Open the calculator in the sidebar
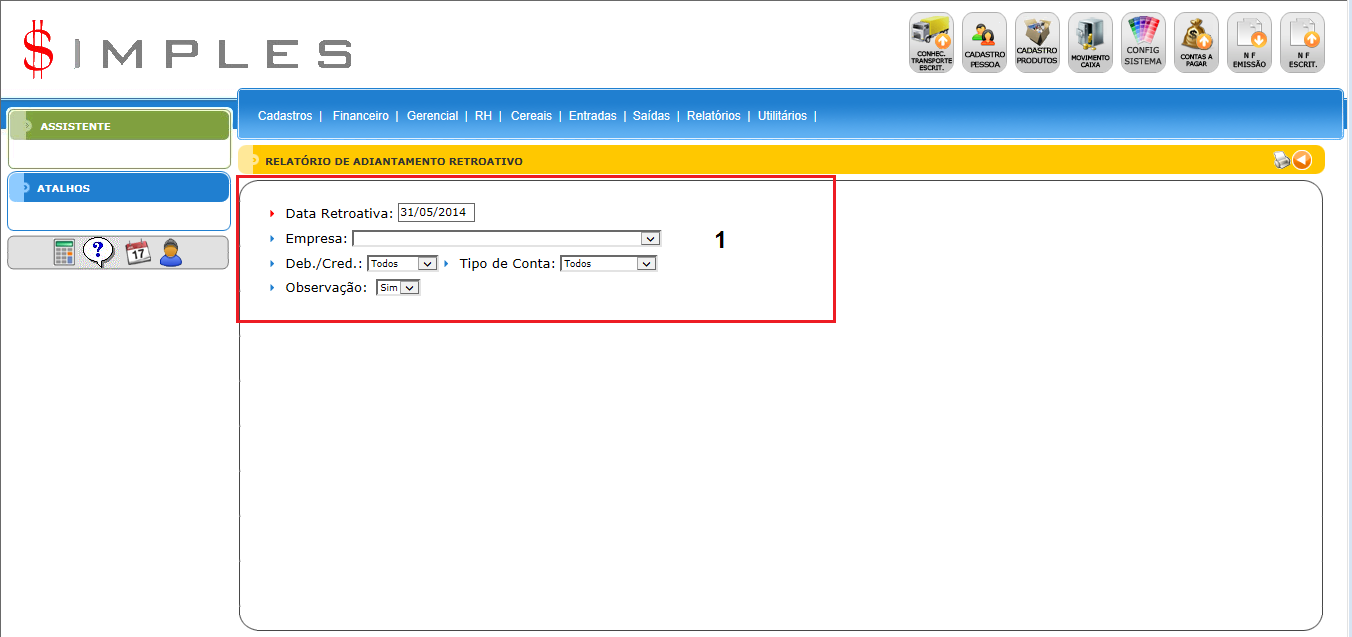Viewport: 1352px width, 637px height. (x=64, y=252)
